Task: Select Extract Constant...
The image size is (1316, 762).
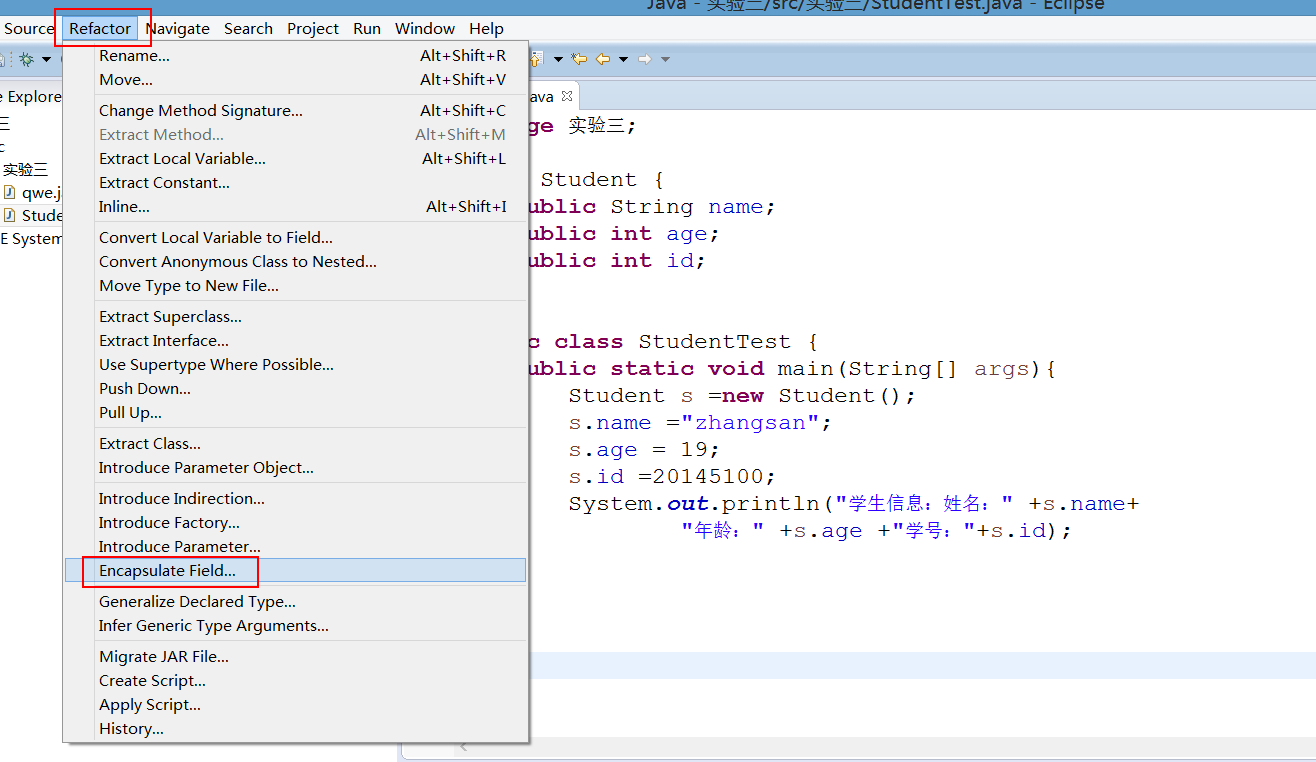Action: [x=295, y=183]
